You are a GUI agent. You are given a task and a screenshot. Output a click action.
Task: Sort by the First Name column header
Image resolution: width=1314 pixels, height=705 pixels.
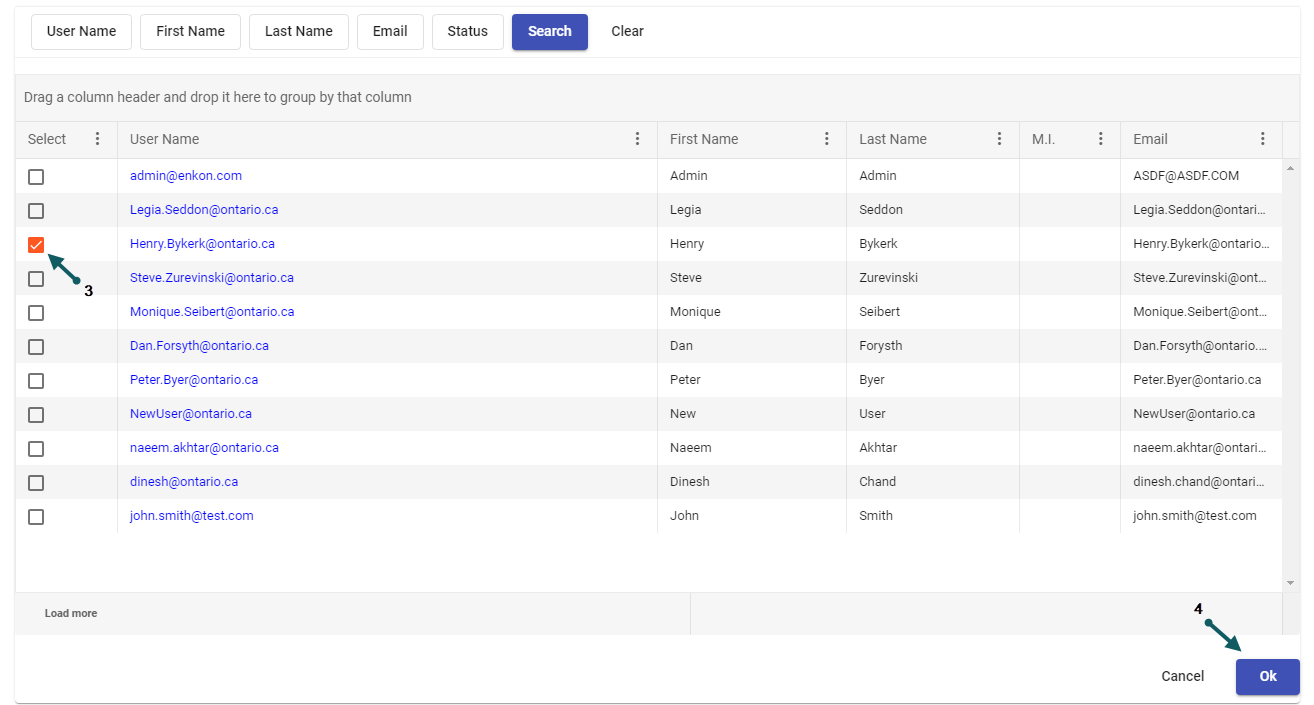coord(704,139)
